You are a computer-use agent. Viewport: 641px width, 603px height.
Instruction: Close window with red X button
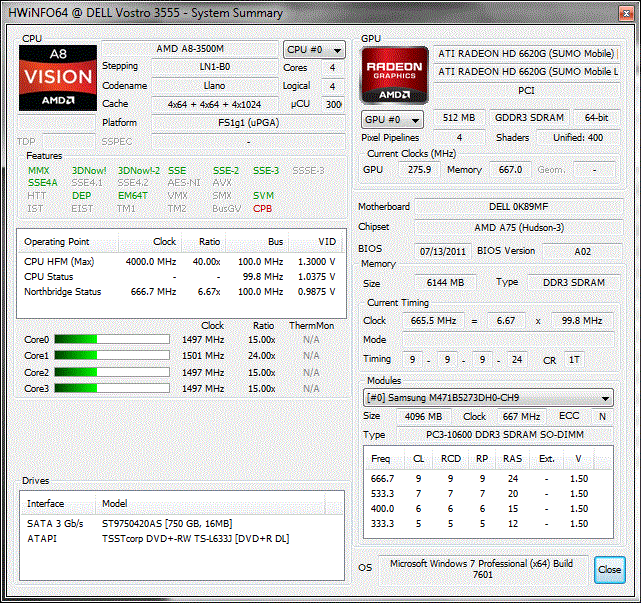click(625, 13)
